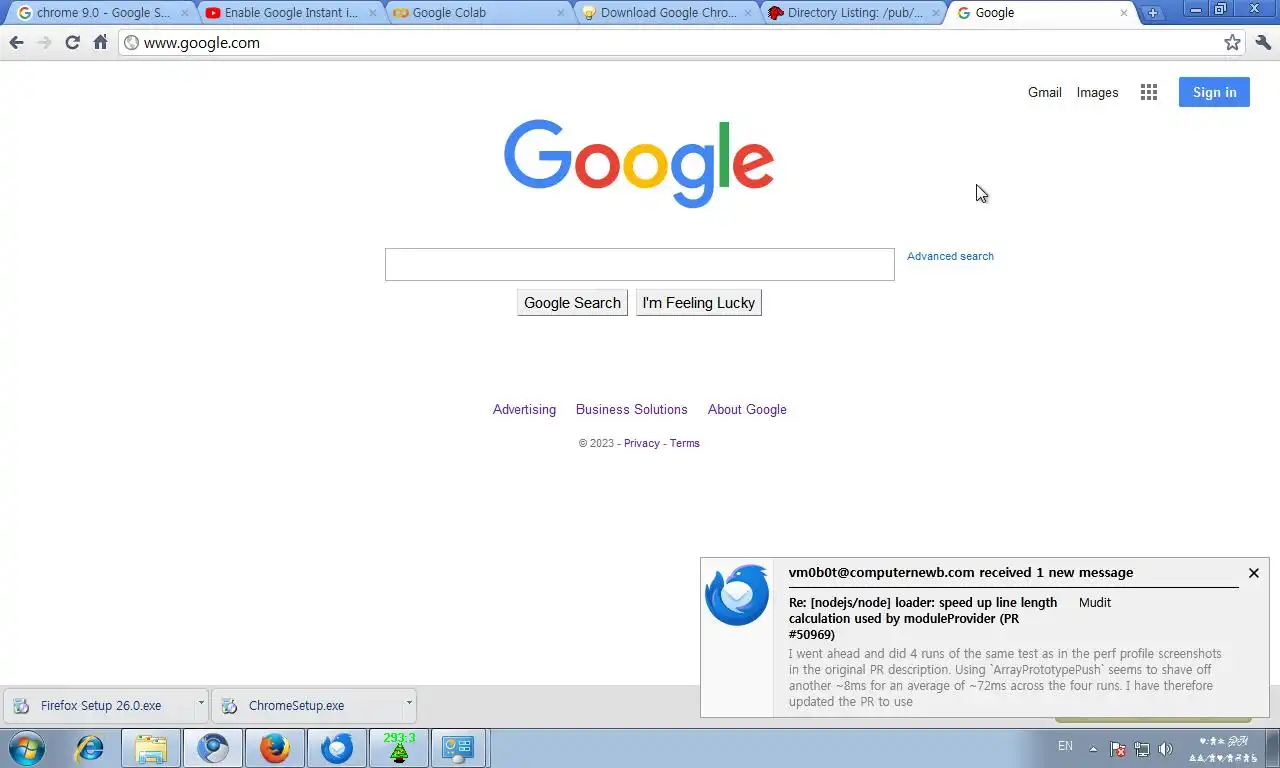Screen dimensions: 1280x768
Task: Close the 'Download Google Chro...' tab
Action: click(x=747, y=13)
